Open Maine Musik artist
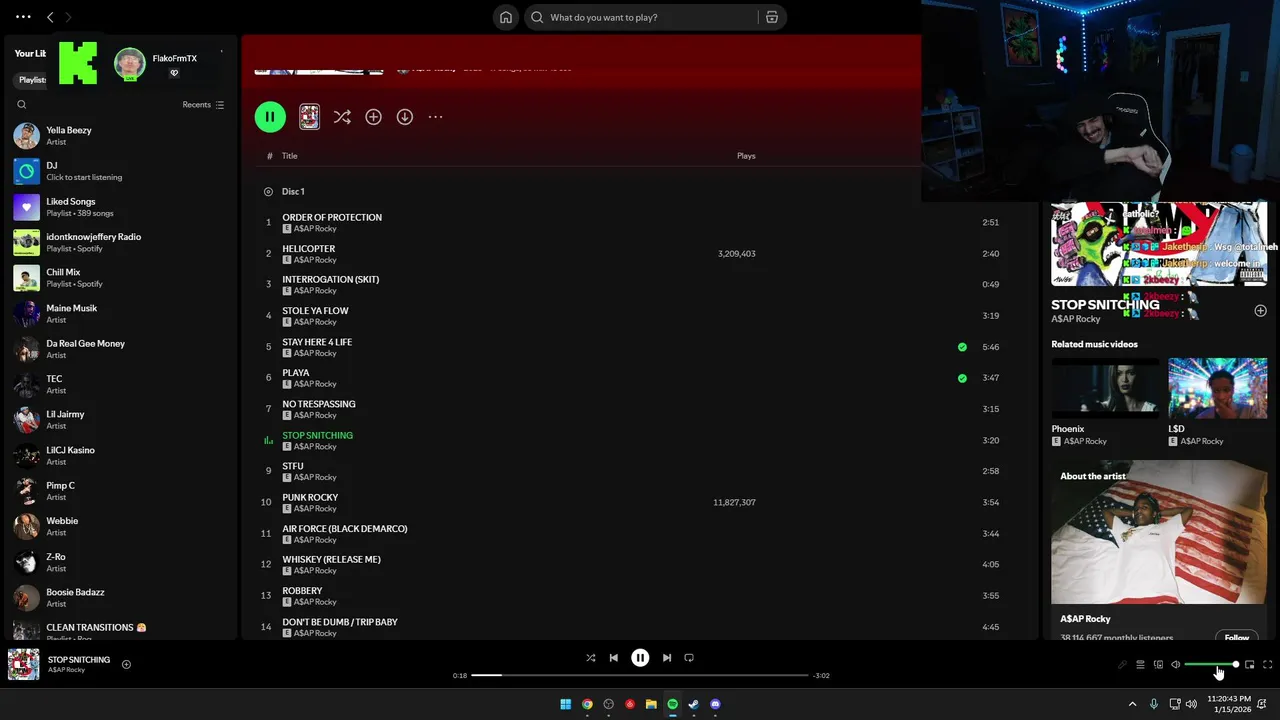Screen dimensions: 1280x720 120,314
